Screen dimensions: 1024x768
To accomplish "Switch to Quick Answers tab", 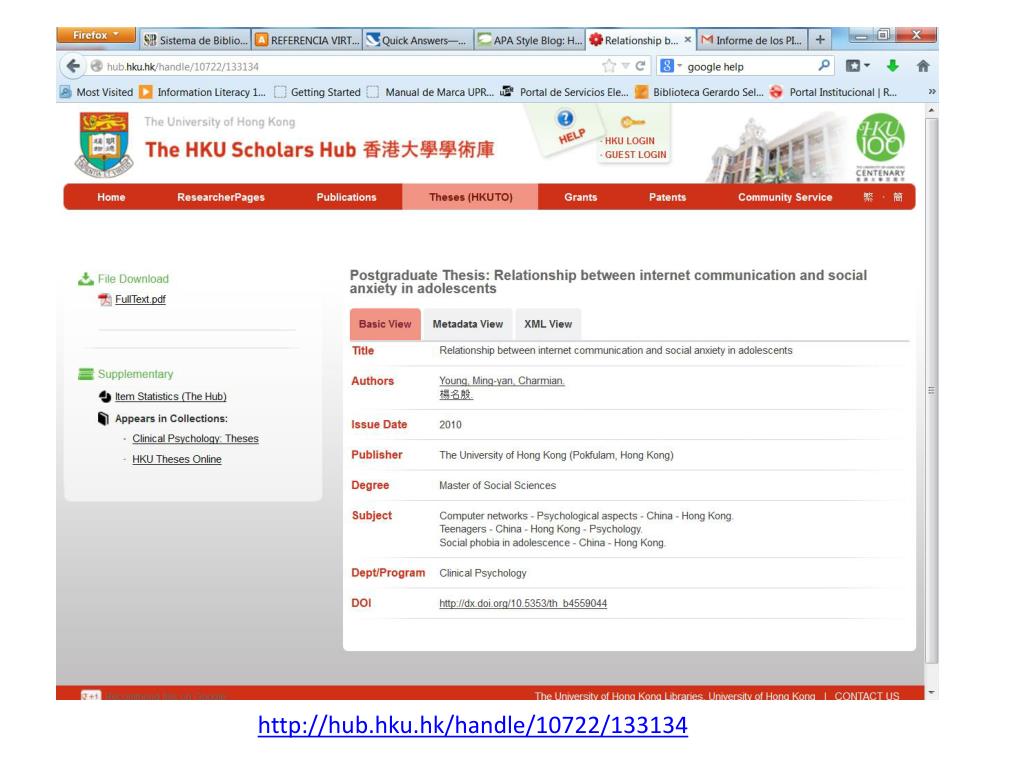I will click(418, 40).
